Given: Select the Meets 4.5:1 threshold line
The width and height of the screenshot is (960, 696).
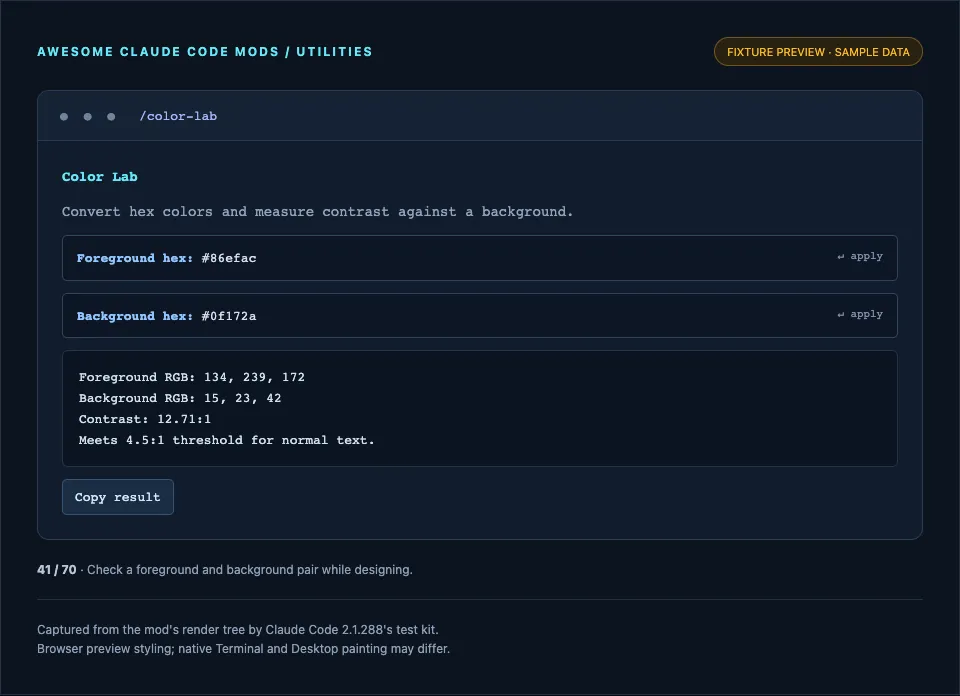Looking at the screenshot, I should pyautogui.click(x=227, y=440).
